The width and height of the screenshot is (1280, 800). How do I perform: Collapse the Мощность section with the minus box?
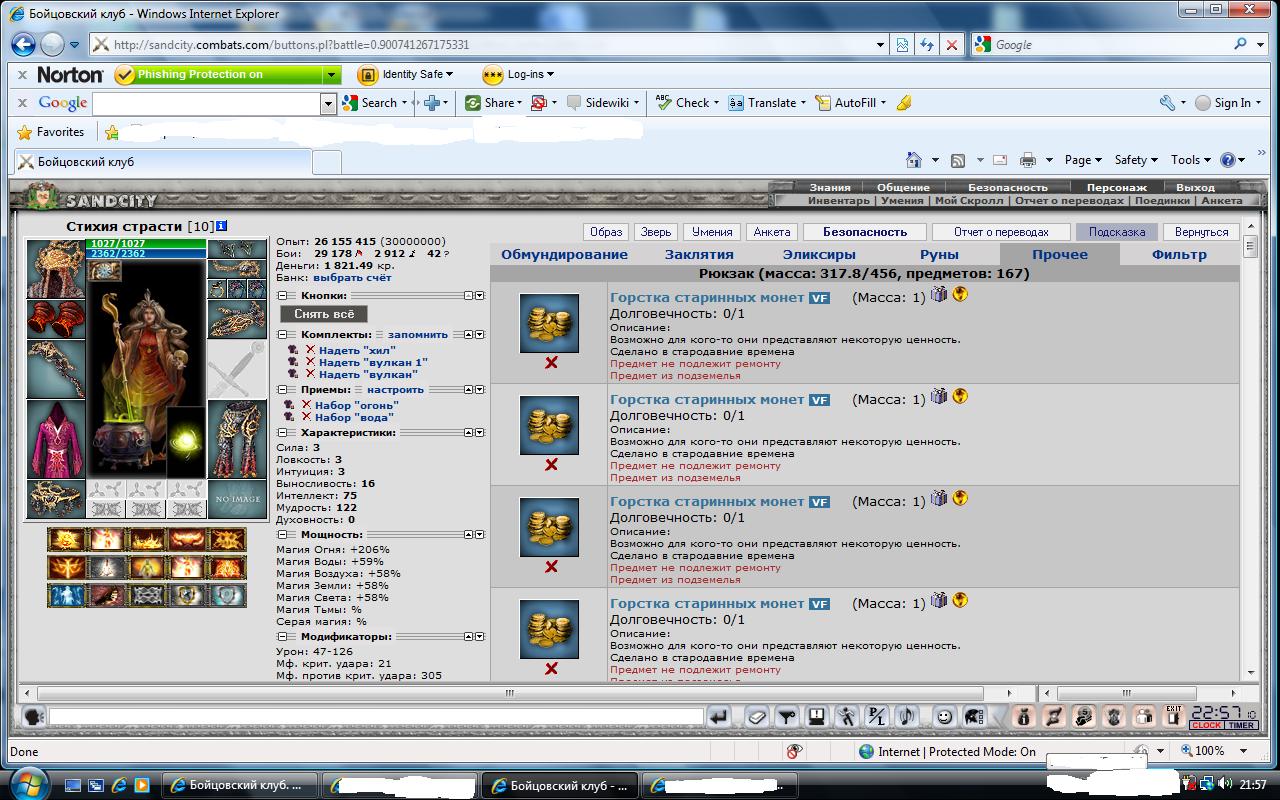point(282,535)
